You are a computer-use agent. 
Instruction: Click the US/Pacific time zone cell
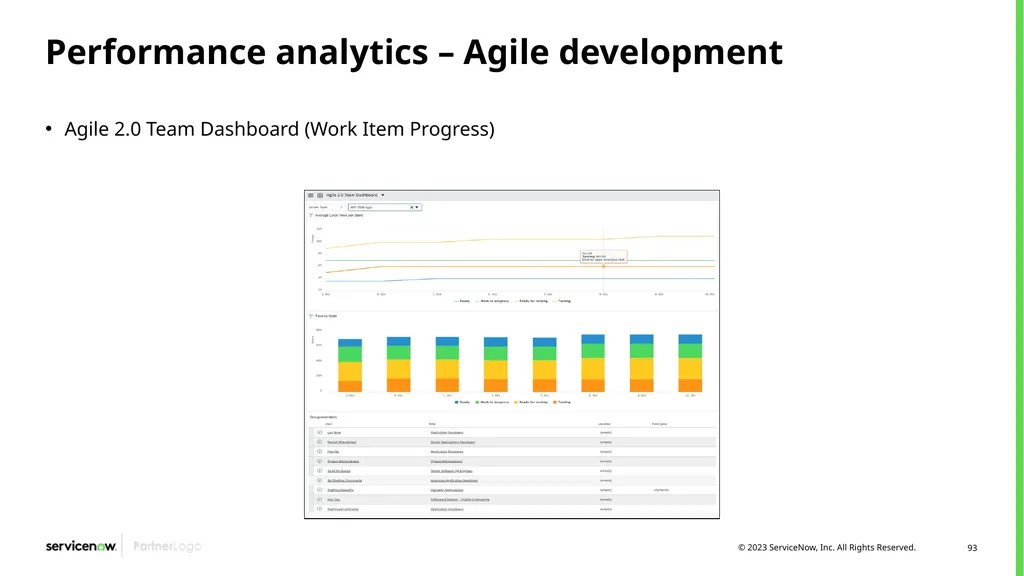661,490
